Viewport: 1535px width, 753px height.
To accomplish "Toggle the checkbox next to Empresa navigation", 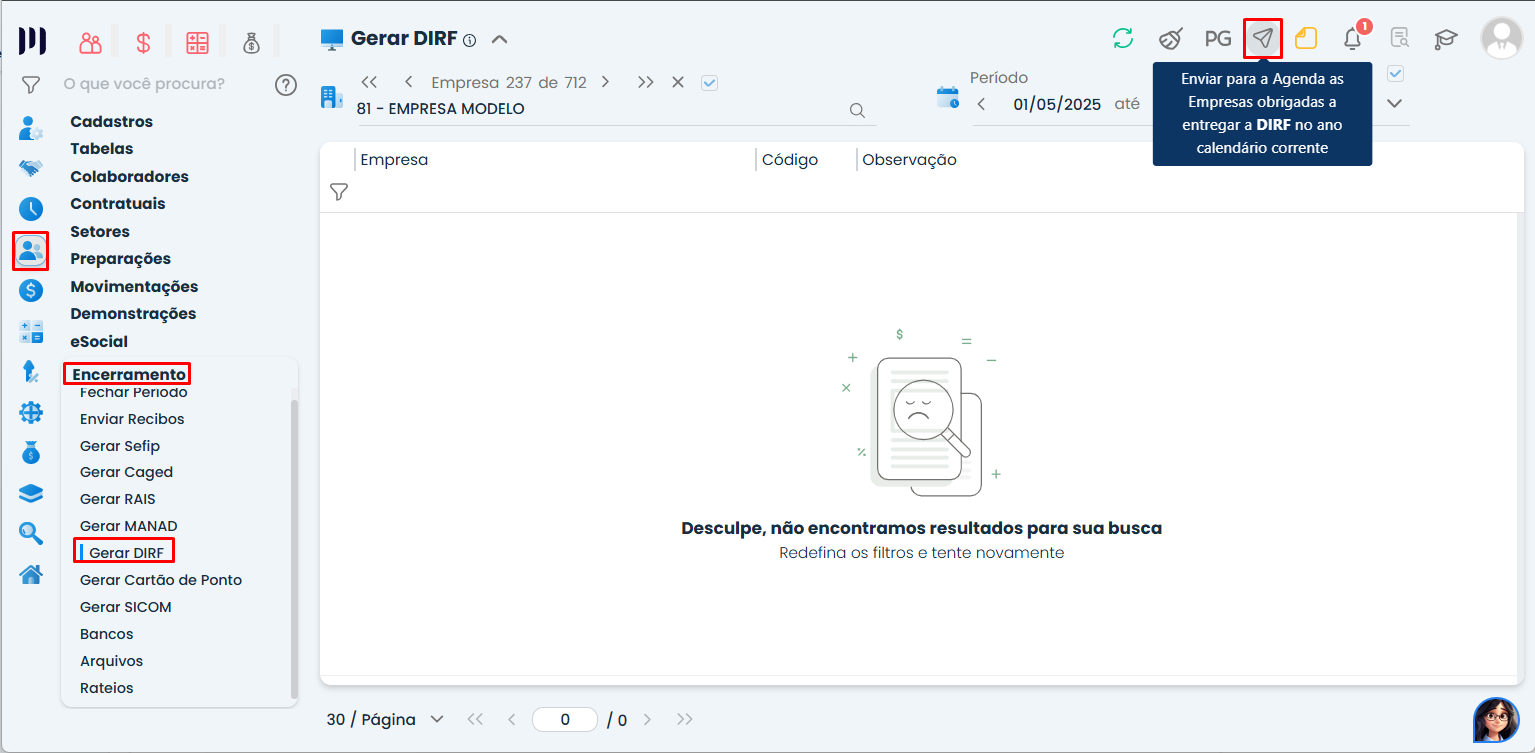I will (x=710, y=83).
